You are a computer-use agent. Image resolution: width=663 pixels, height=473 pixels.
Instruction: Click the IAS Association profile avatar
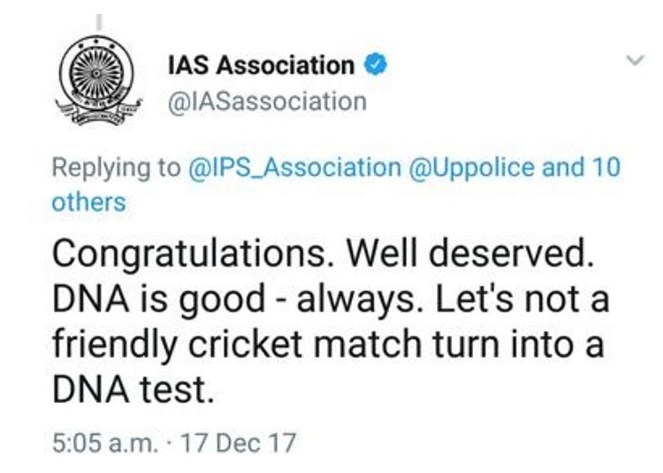(97, 81)
